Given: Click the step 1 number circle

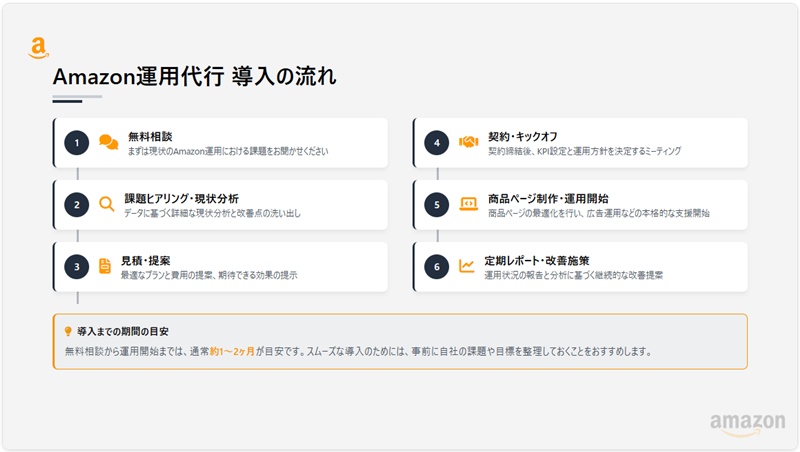Looking at the screenshot, I should click(x=77, y=143).
